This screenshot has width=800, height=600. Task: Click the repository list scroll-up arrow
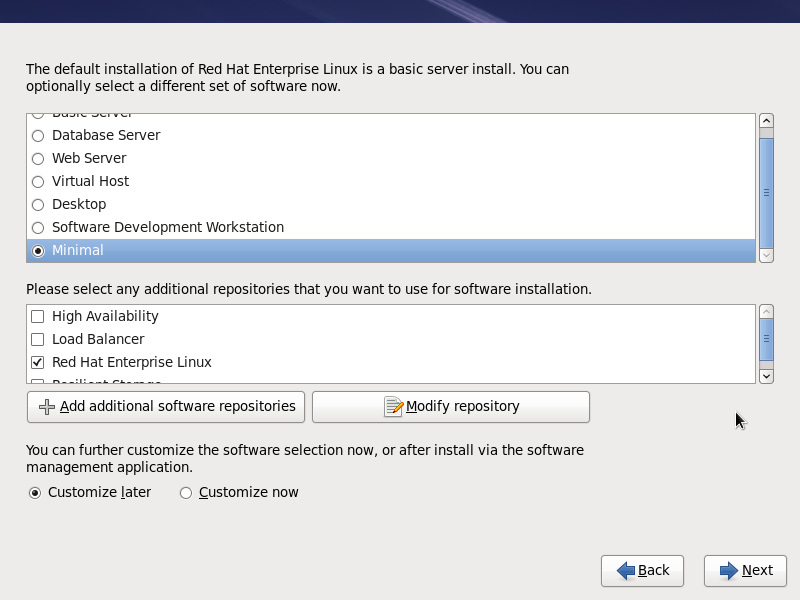point(766,312)
